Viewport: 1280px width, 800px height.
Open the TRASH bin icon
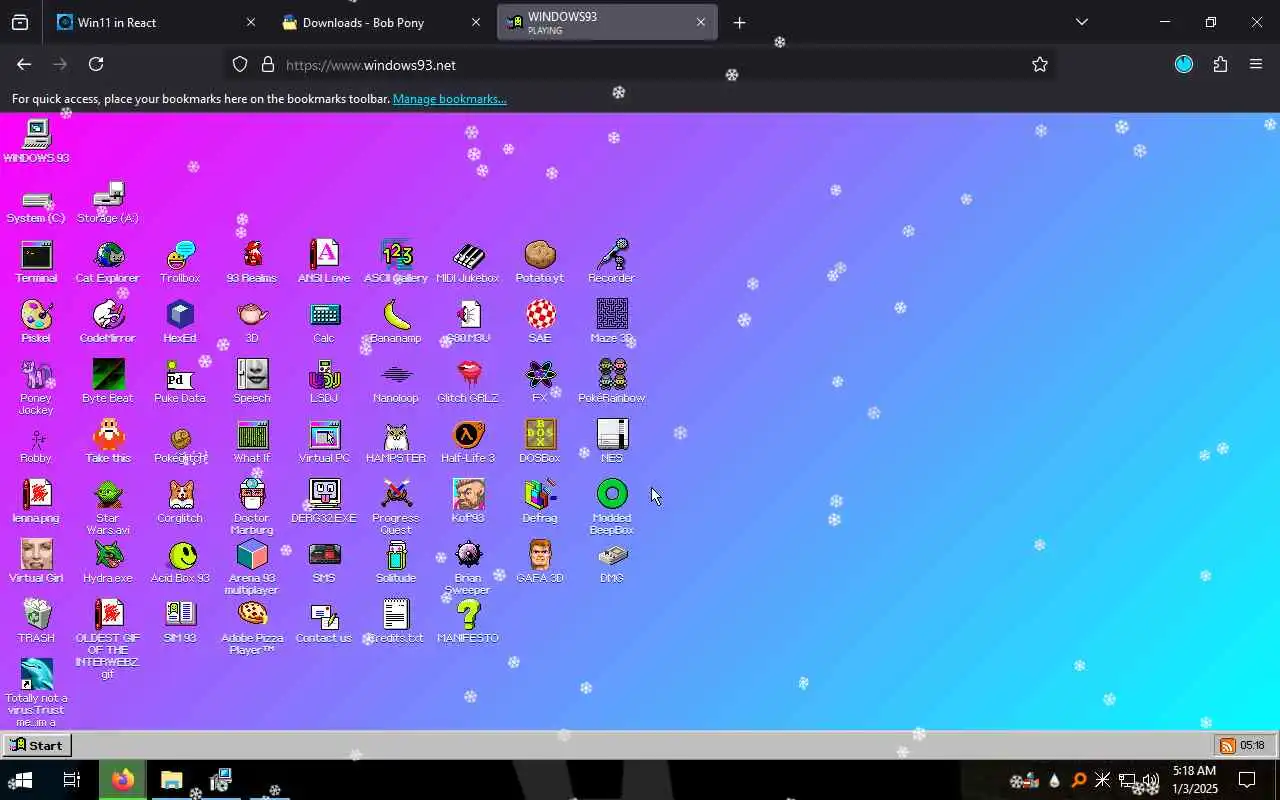coord(36,622)
